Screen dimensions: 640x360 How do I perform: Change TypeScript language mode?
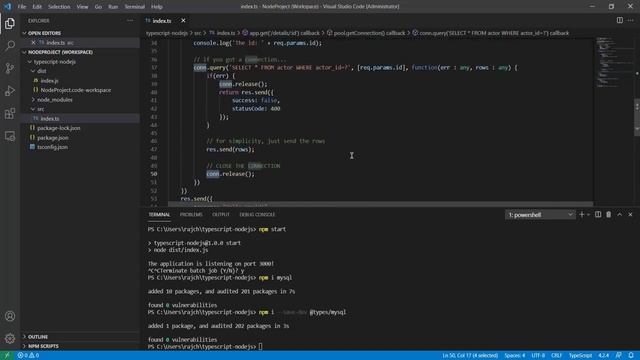tap(580, 356)
